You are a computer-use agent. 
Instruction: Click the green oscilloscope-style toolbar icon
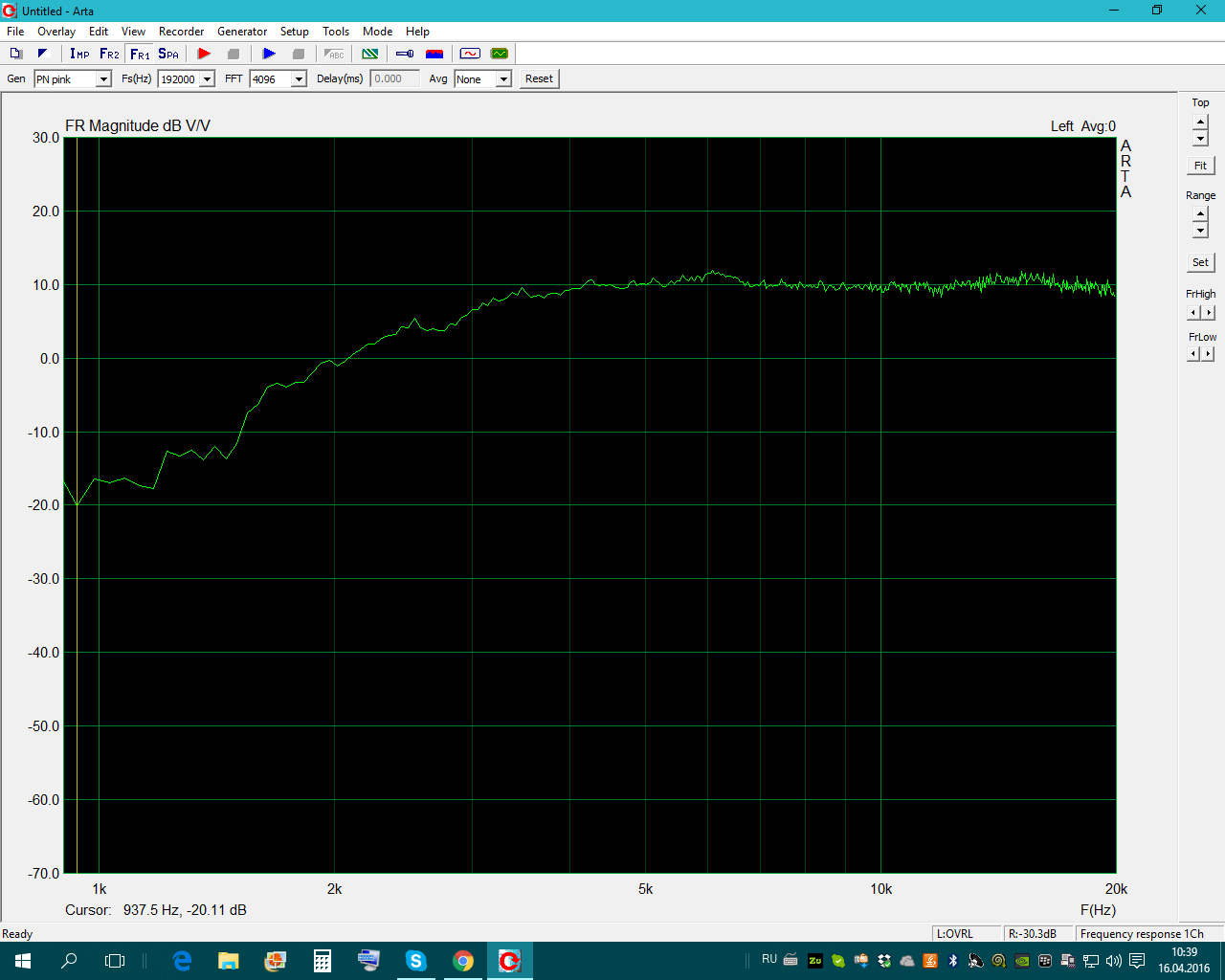pyautogui.click(x=500, y=54)
